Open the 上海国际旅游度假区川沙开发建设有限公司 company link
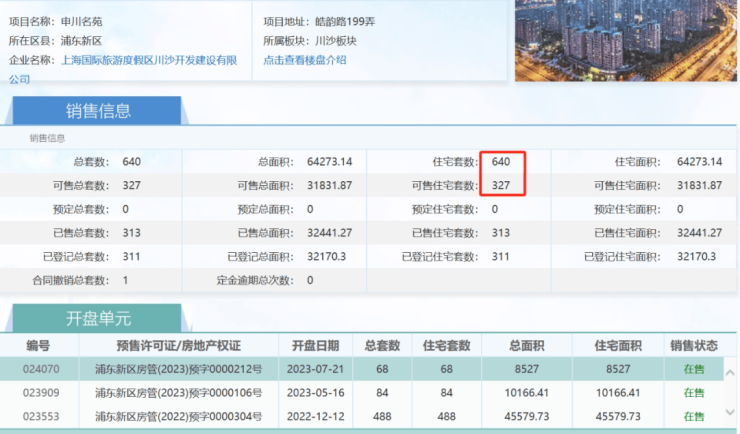740x434 pixels. pyautogui.click(x=149, y=61)
